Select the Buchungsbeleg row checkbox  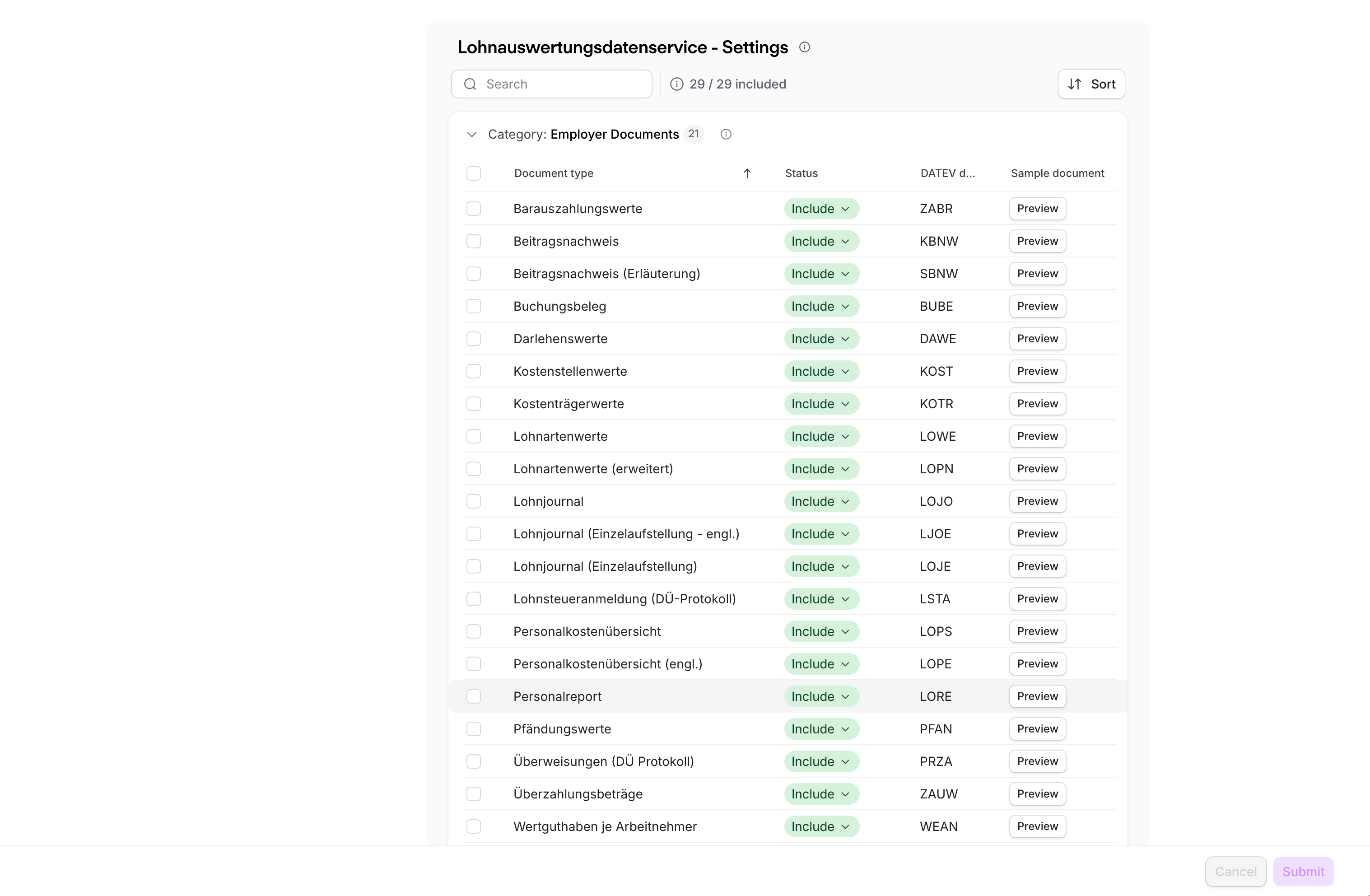point(473,306)
